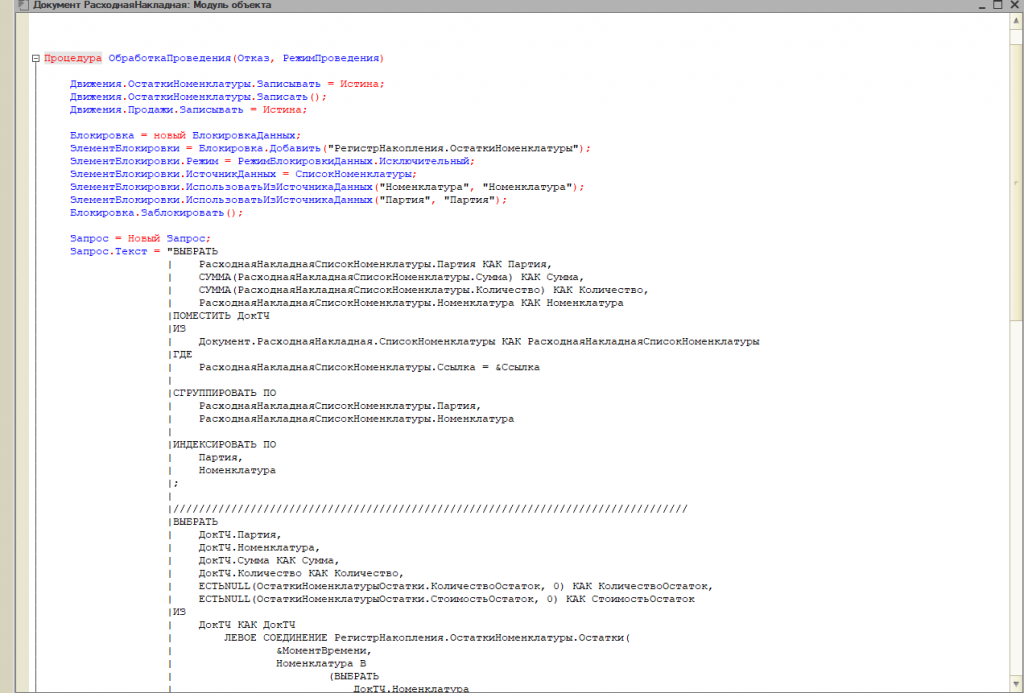The width and height of the screenshot is (1024, 693).
Task: Click the ЛЕВОЕ СОЕДИНЕНИЕ line
Action: (x=427, y=637)
